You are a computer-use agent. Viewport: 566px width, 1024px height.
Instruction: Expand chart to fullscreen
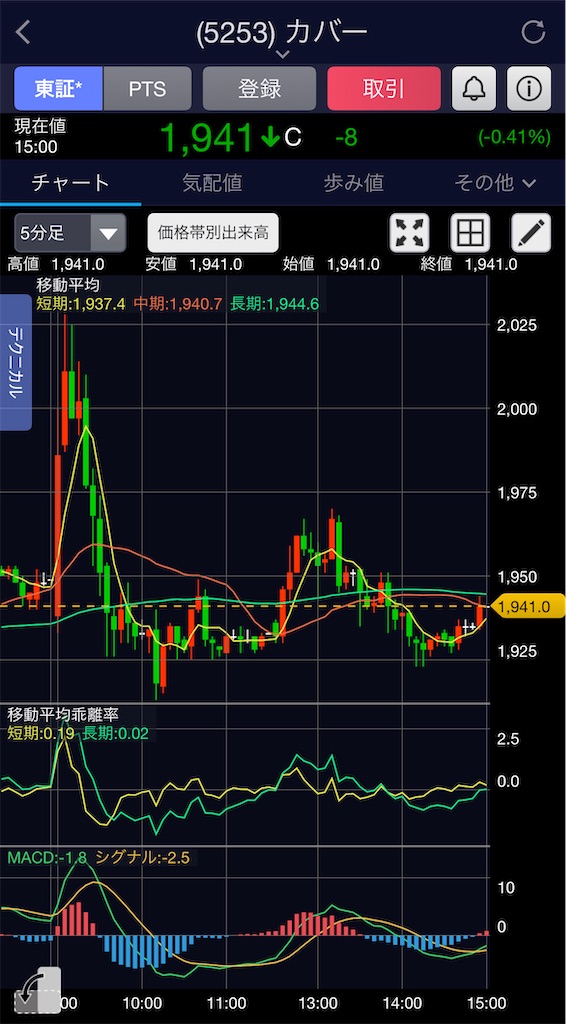click(409, 232)
